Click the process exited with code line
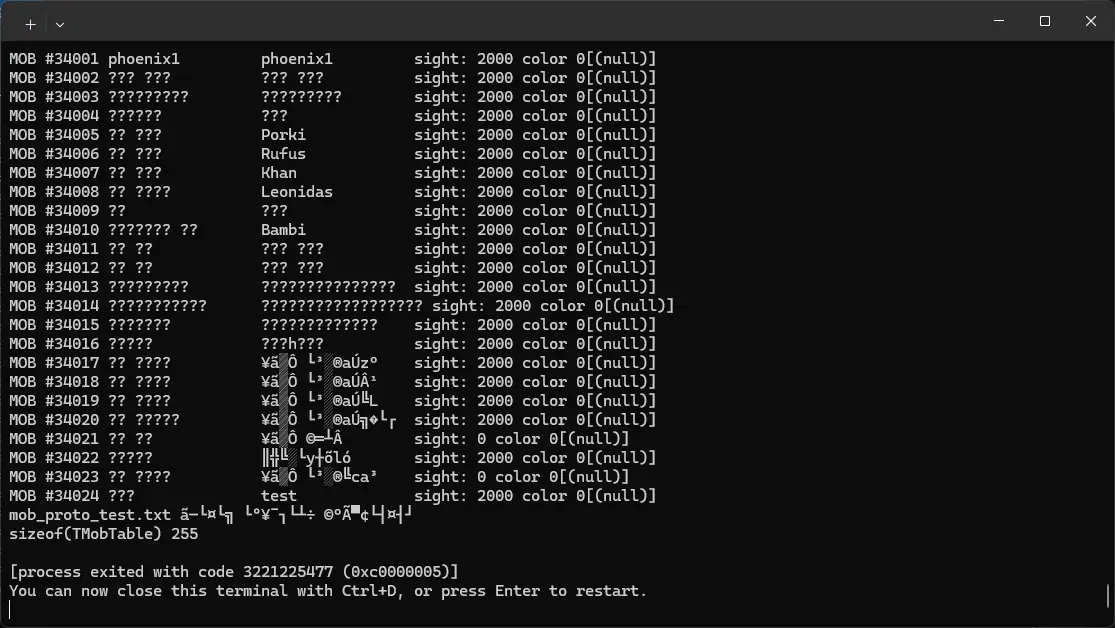This screenshot has width=1115, height=628. 234,572
